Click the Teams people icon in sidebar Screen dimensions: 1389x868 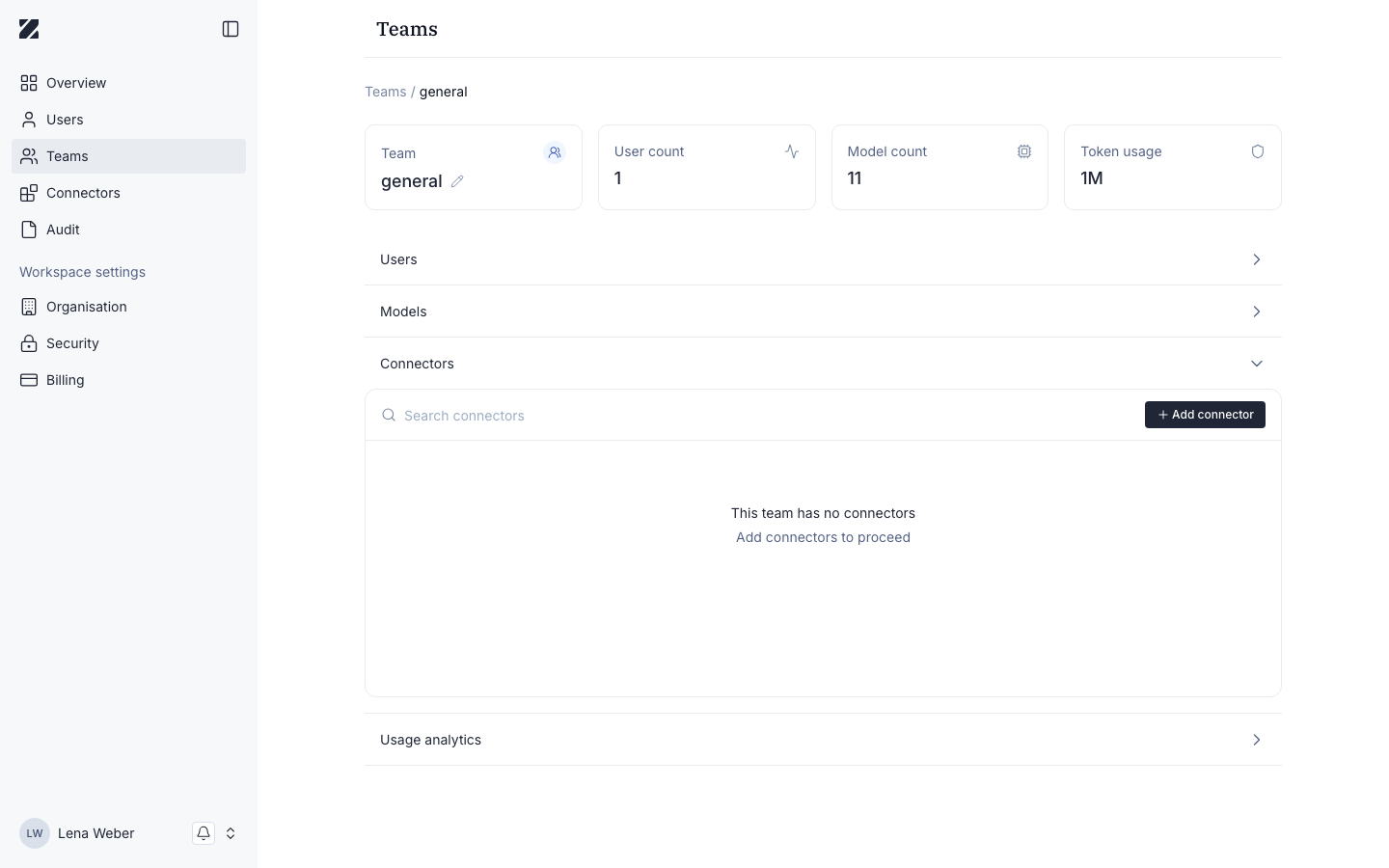pyautogui.click(x=29, y=156)
